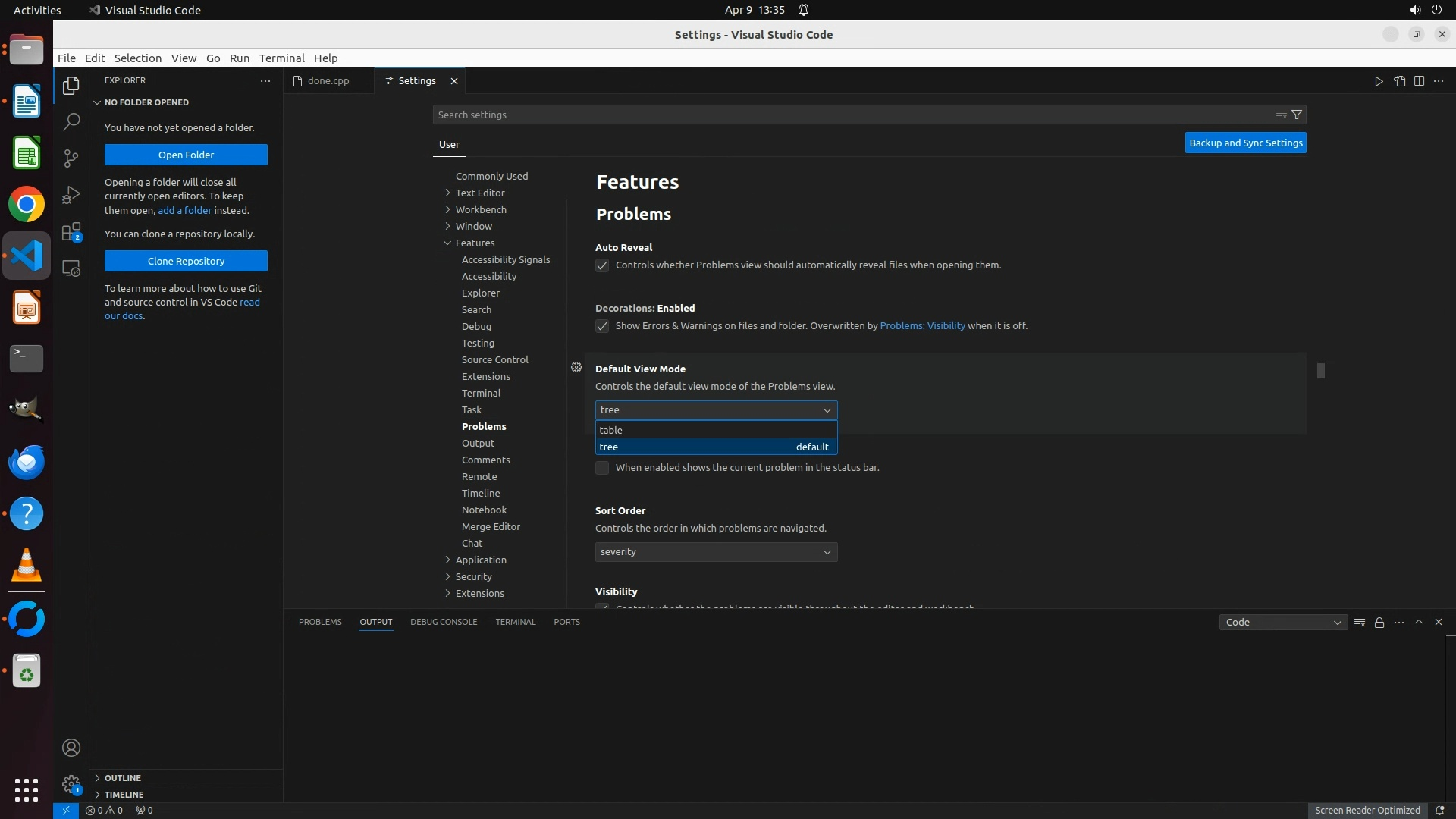Image resolution: width=1456 pixels, height=819 pixels.
Task: Click the split editor right icon
Action: [1419, 81]
